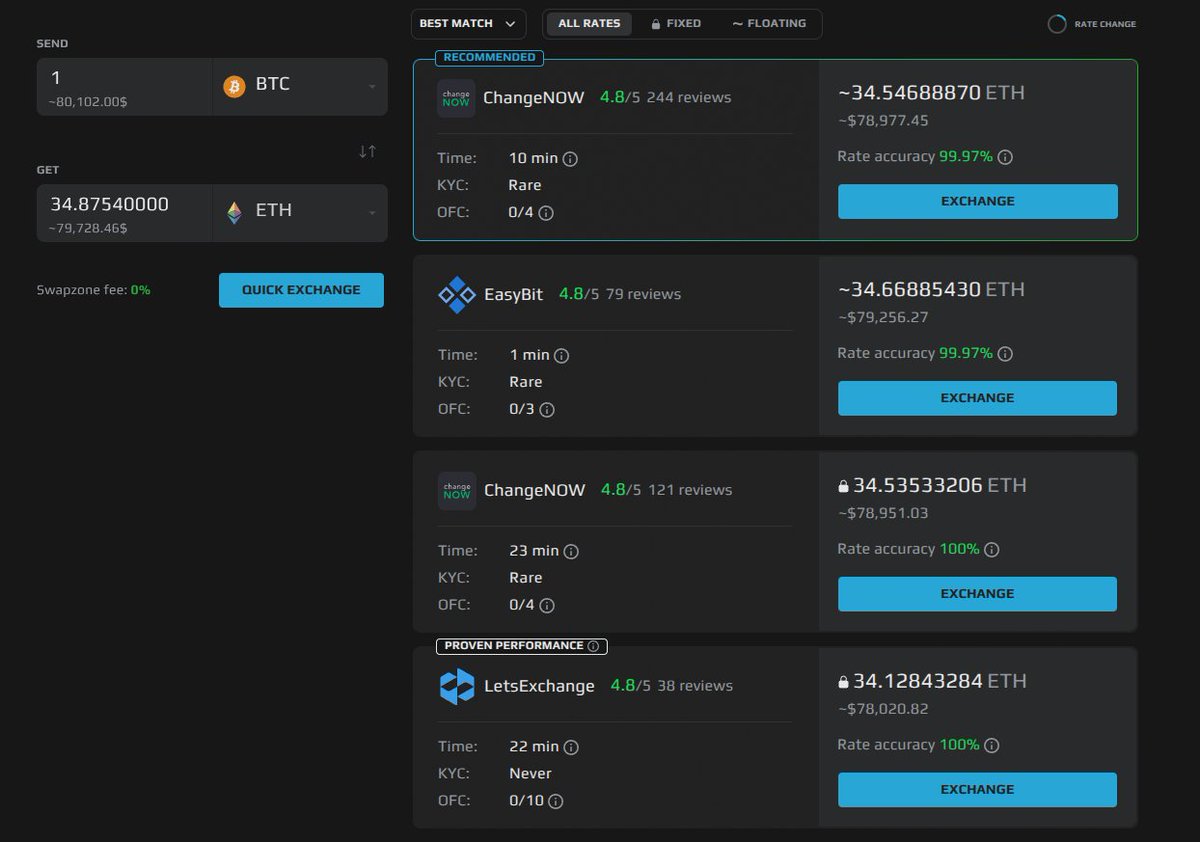Click lock icon beside 34.12843284 ETH

pos(843,682)
